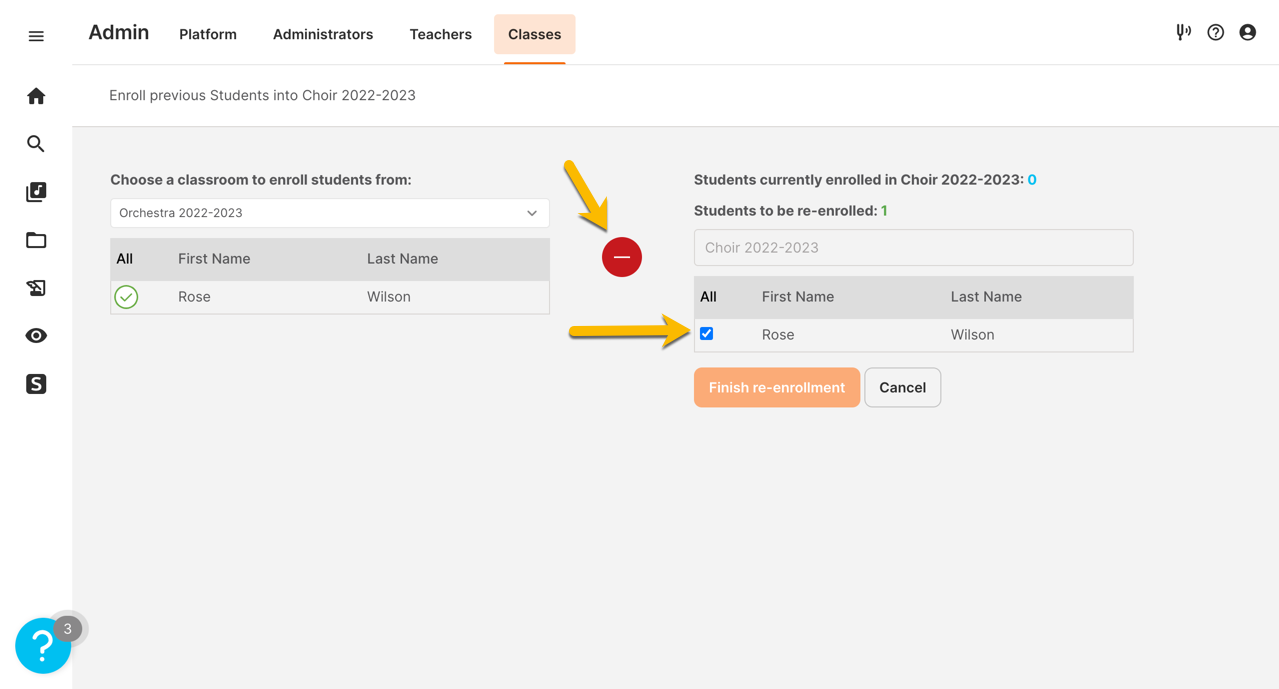1279x689 pixels.
Task: Uncheck Rose Wilson in re-enroll list
Action: pyautogui.click(x=706, y=334)
